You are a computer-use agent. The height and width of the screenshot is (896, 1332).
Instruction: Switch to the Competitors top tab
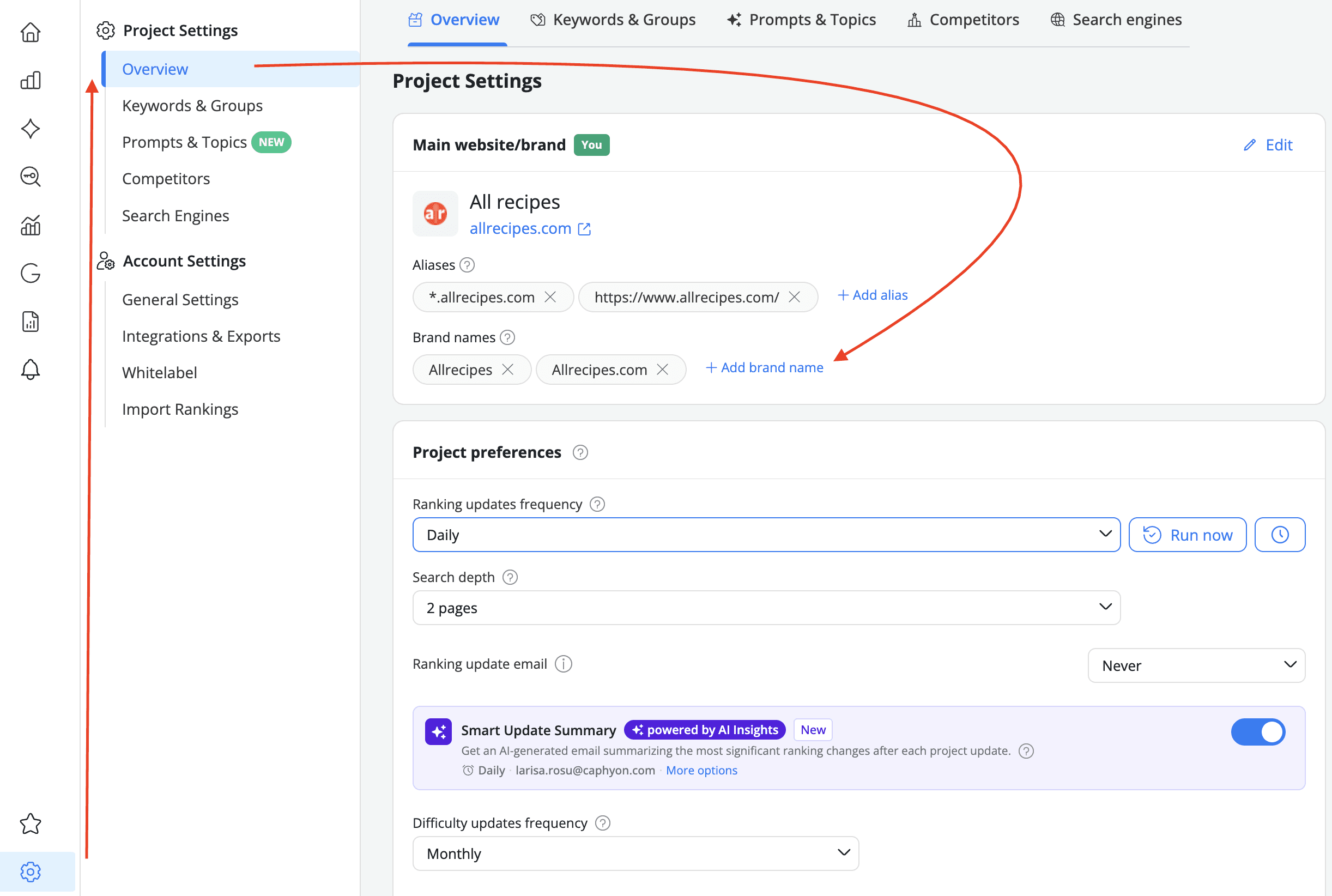coord(964,20)
